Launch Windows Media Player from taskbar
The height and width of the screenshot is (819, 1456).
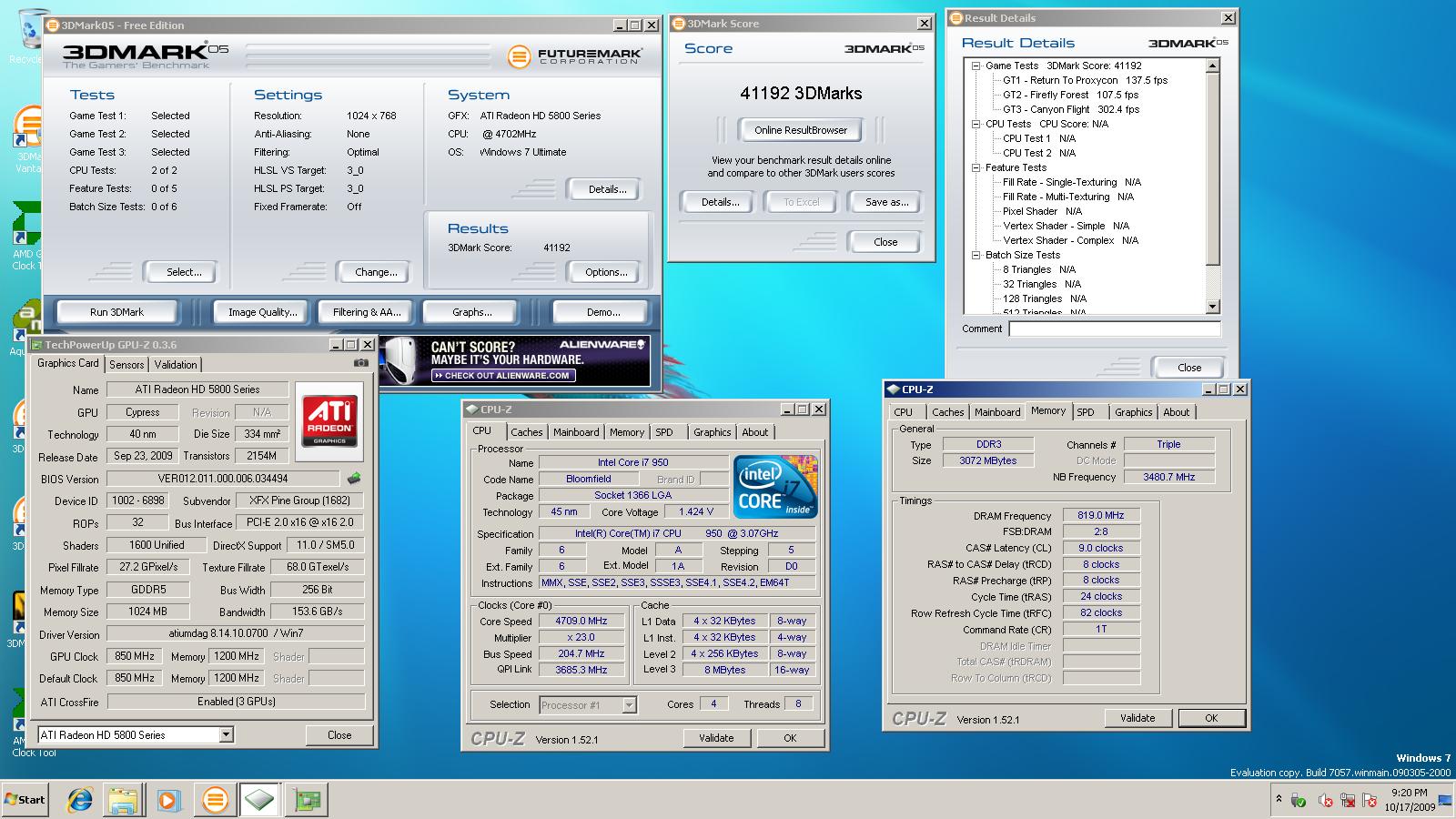point(168,800)
